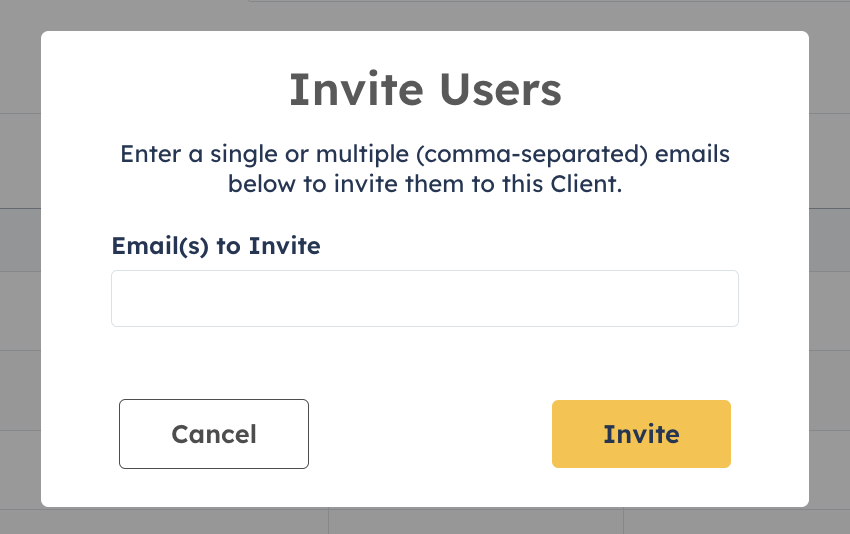
Task: Click the "Invite Users" dialog heading
Action: (425, 89)
